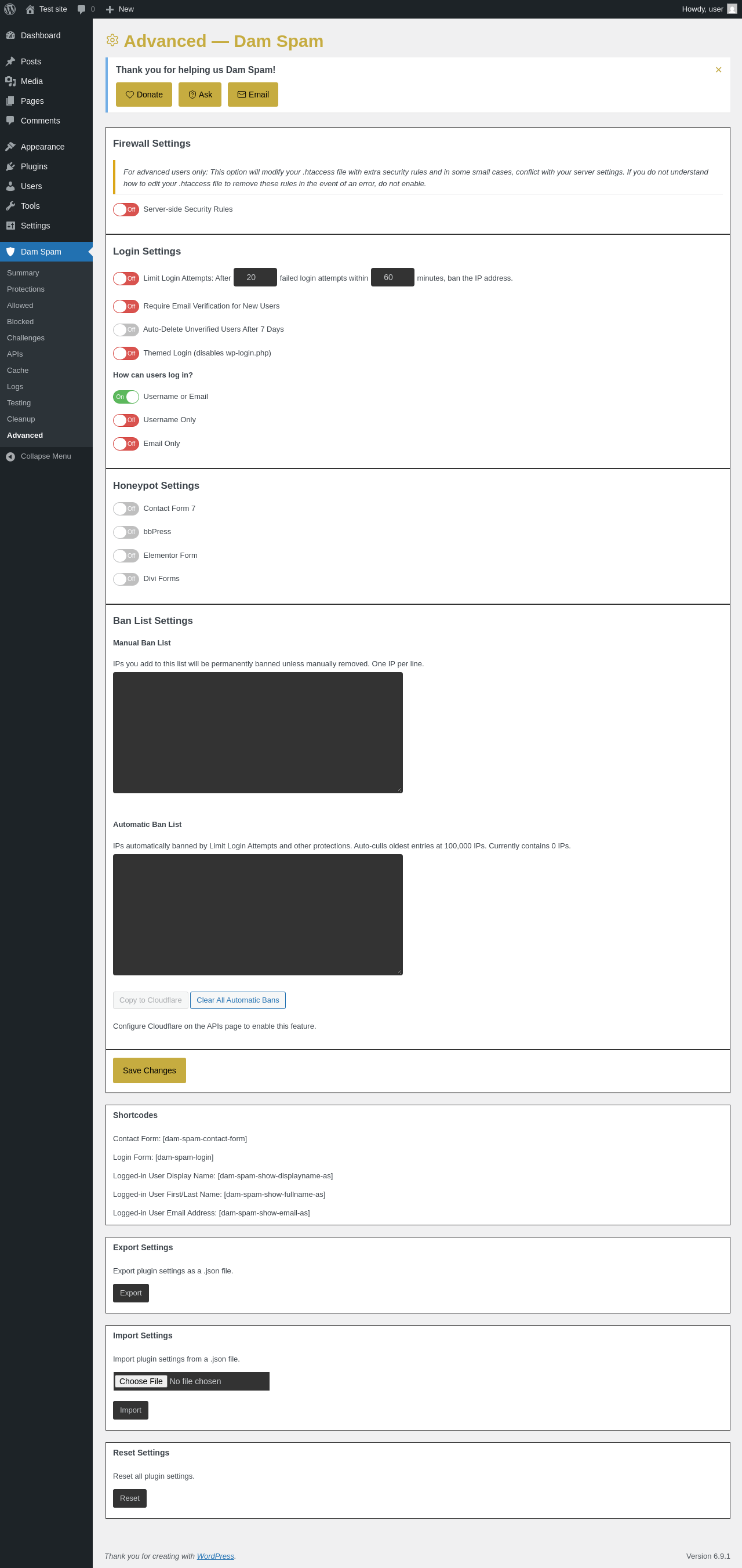Open the comments bubble in admin bar

coord(86,9)
